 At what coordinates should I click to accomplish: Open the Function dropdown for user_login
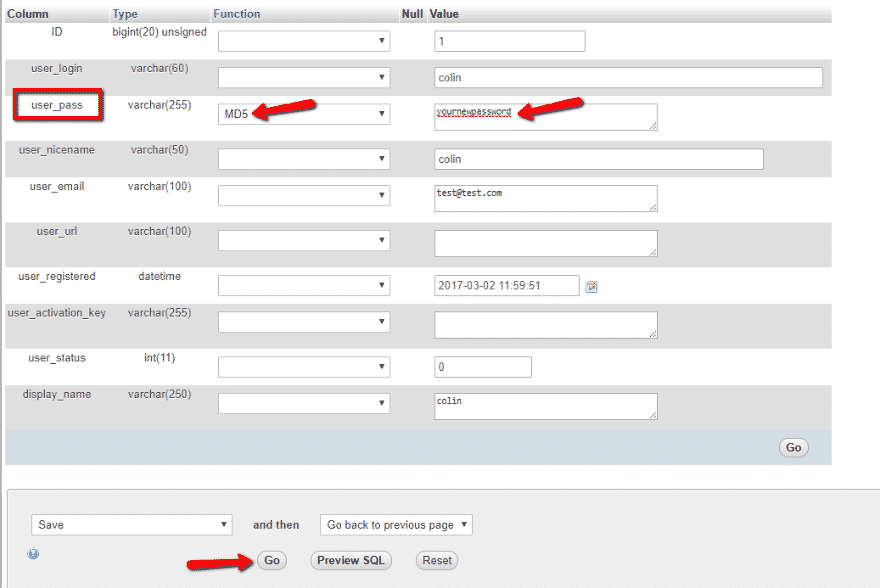pos(302,77)
